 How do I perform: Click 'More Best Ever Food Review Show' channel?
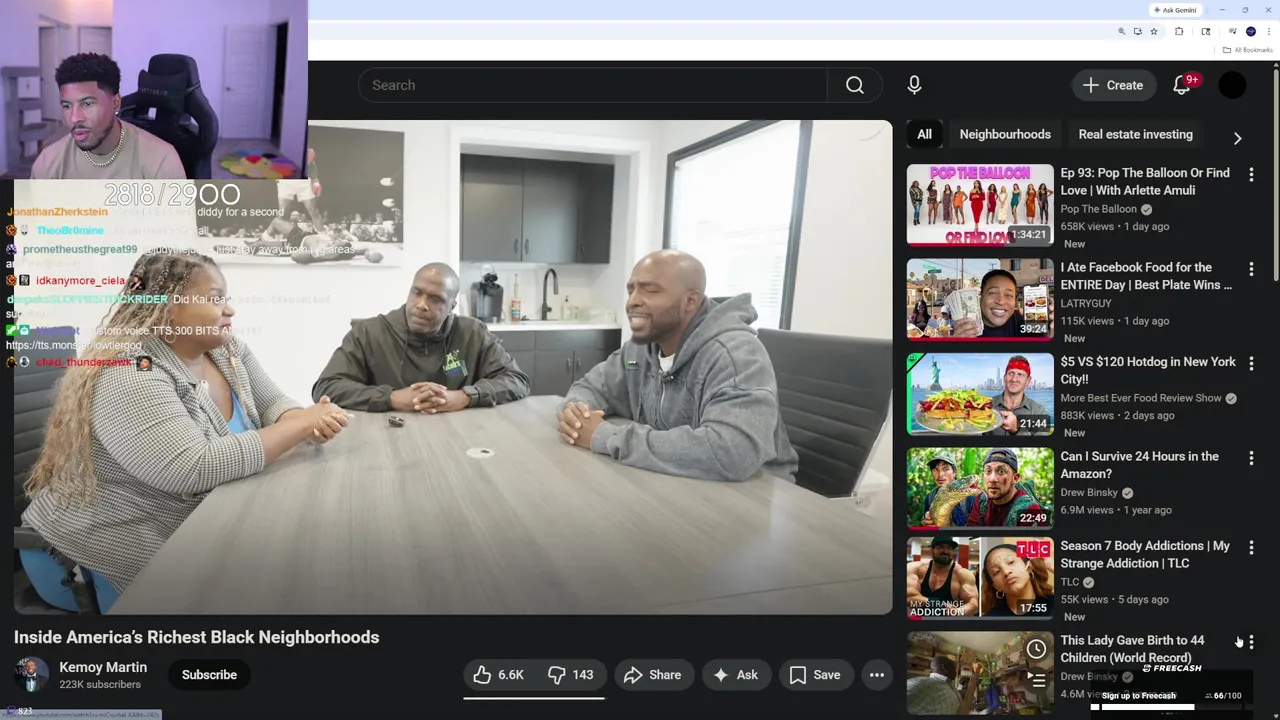(x=1141, y=398)
